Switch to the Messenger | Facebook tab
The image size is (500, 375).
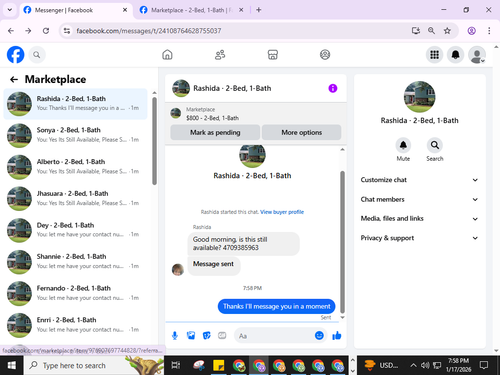point(75,10)
